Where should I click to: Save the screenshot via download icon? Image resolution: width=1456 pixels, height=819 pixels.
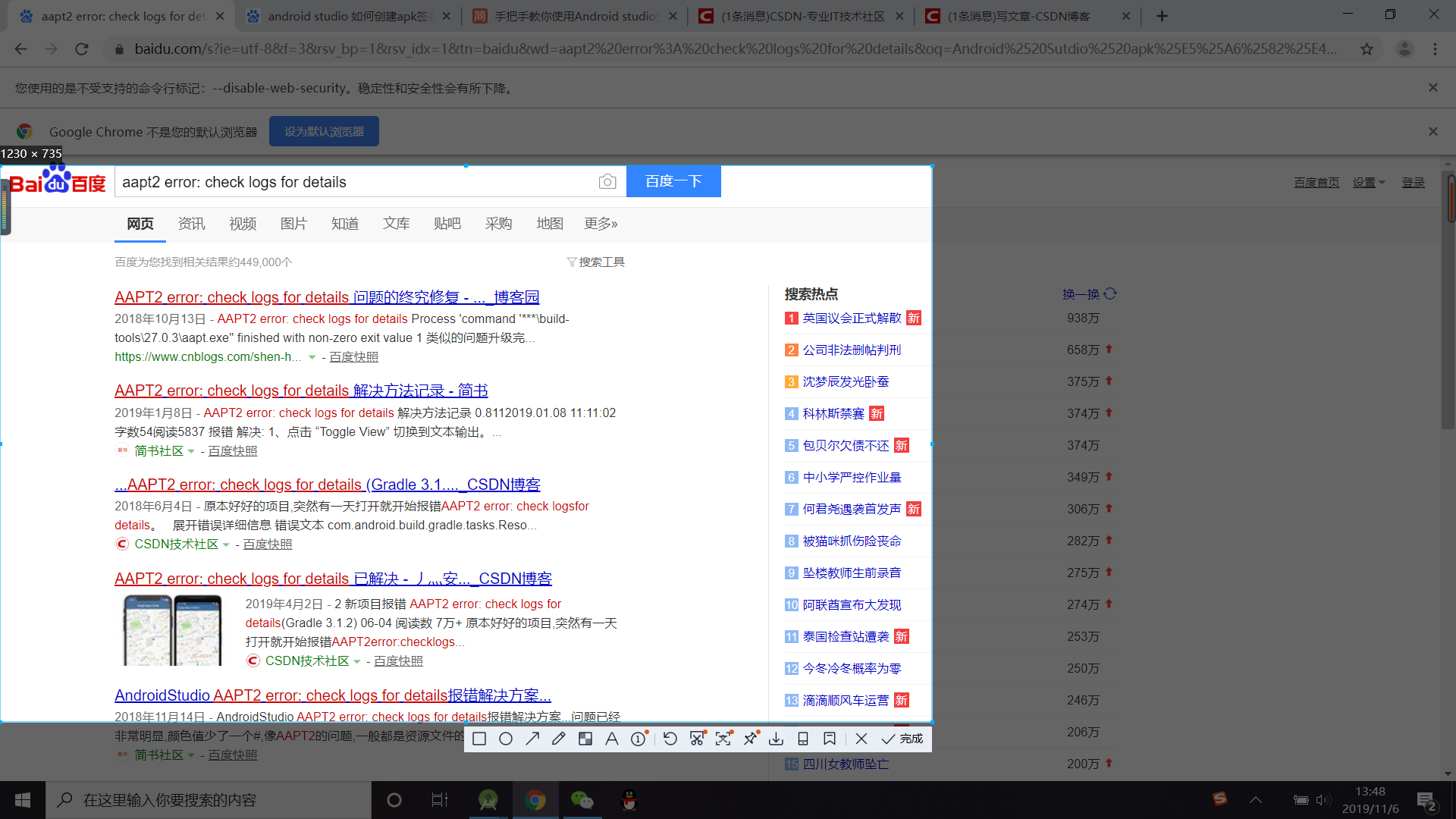pyautogui.click(x=776, y=739)
